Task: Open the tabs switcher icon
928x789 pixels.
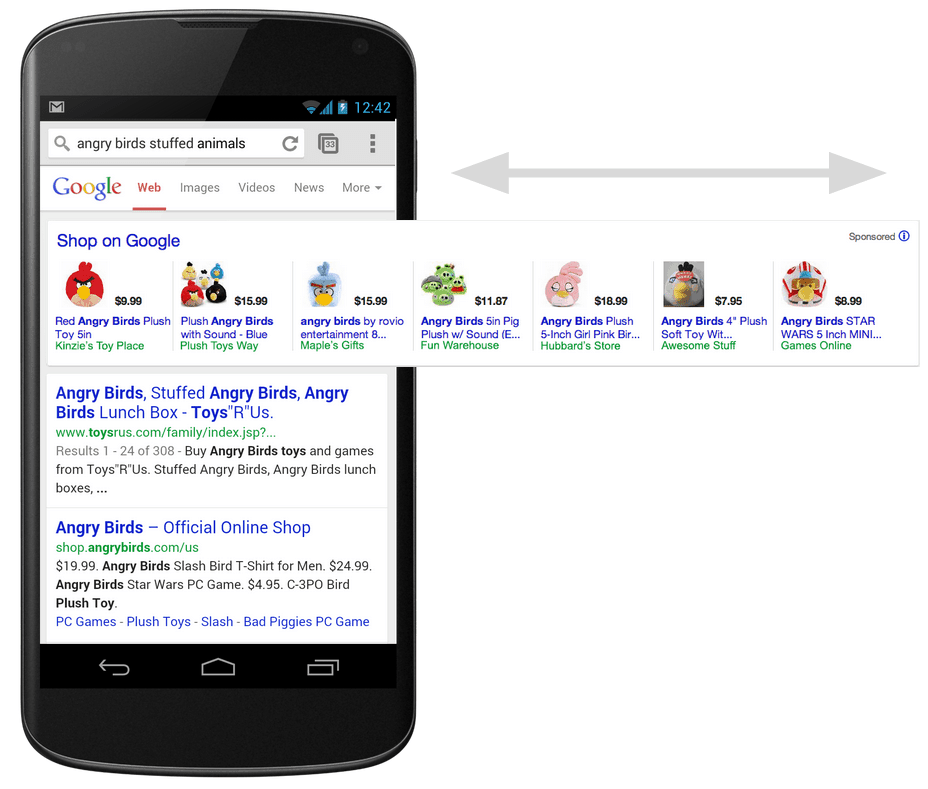Action: tap(328, 143)
